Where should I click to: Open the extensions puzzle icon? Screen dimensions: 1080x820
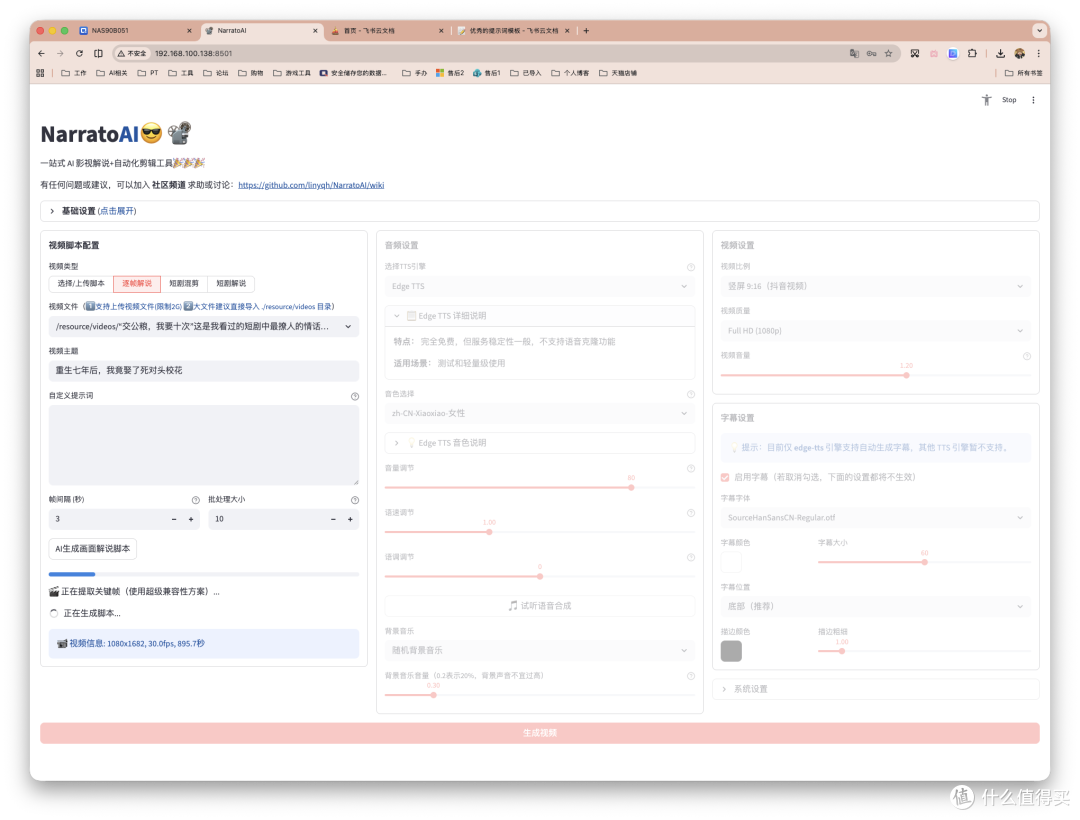pos(972,53)
